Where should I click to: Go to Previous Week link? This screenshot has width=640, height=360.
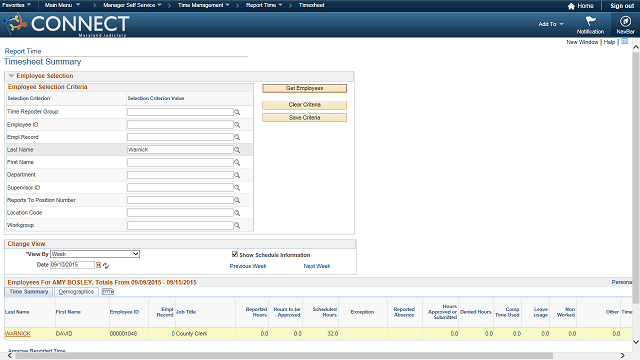click(248, 266)
